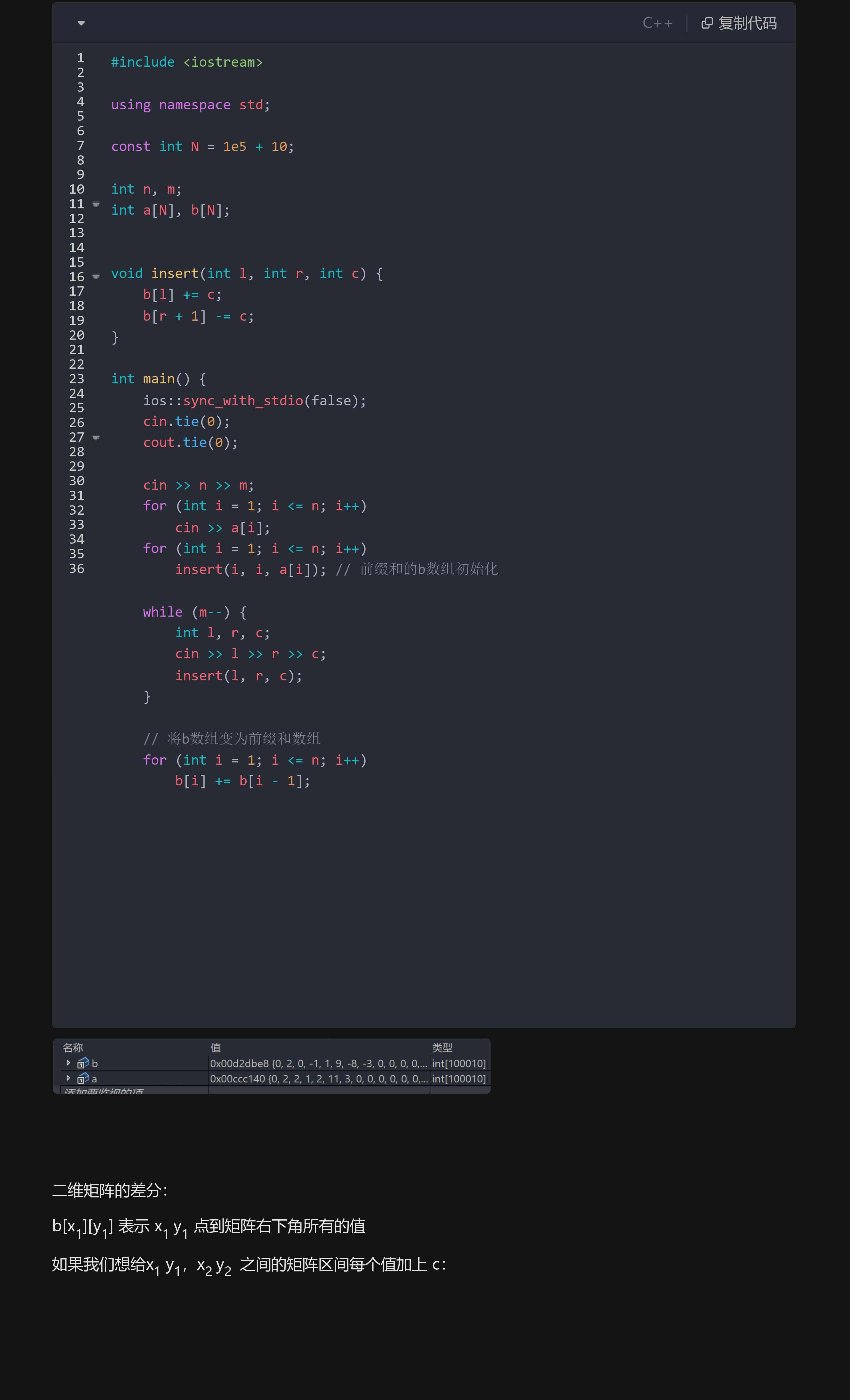
Task: Click the array variable icon for a
Action: (x=83, y=1078)
